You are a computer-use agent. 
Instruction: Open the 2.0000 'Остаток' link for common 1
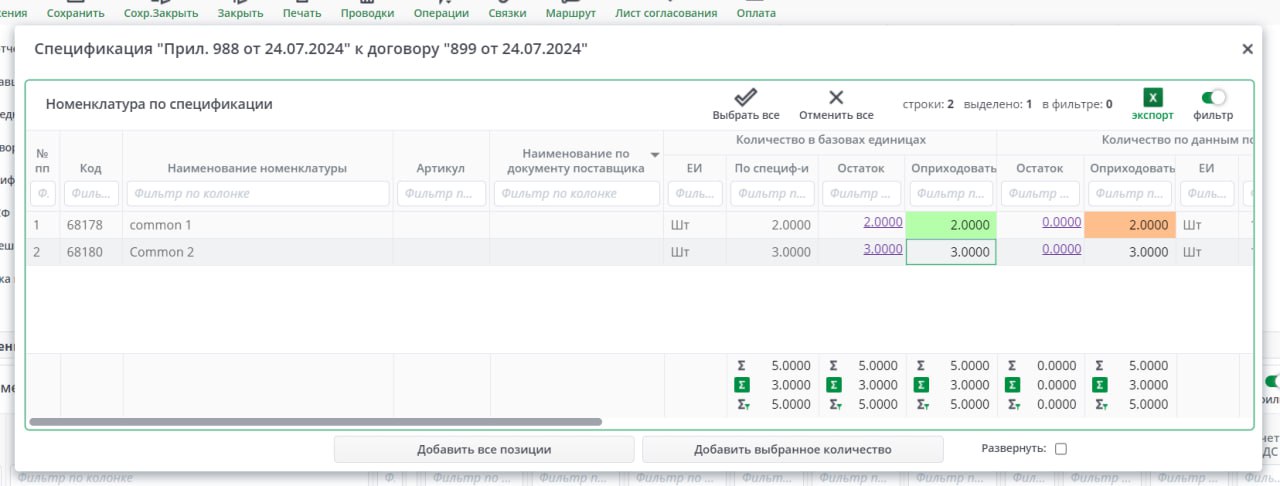pos(883,223)
